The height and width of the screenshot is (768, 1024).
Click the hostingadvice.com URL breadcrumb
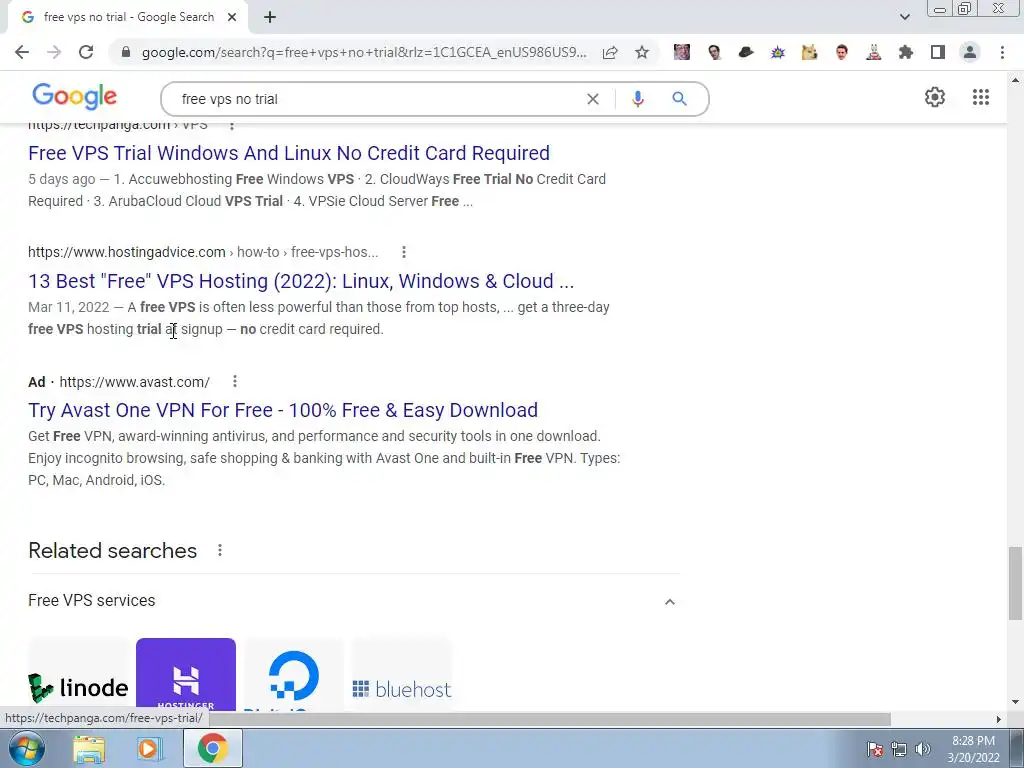coord(203,252)
